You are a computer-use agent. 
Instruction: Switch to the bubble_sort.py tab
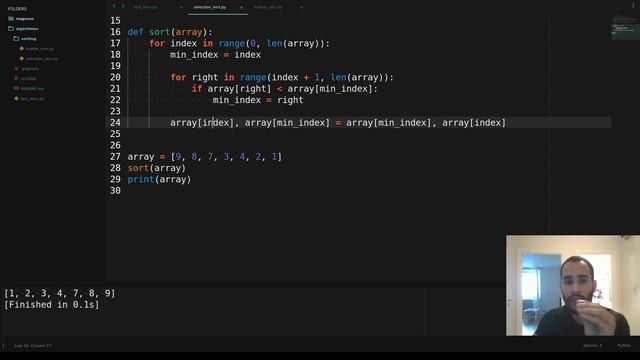268,7
